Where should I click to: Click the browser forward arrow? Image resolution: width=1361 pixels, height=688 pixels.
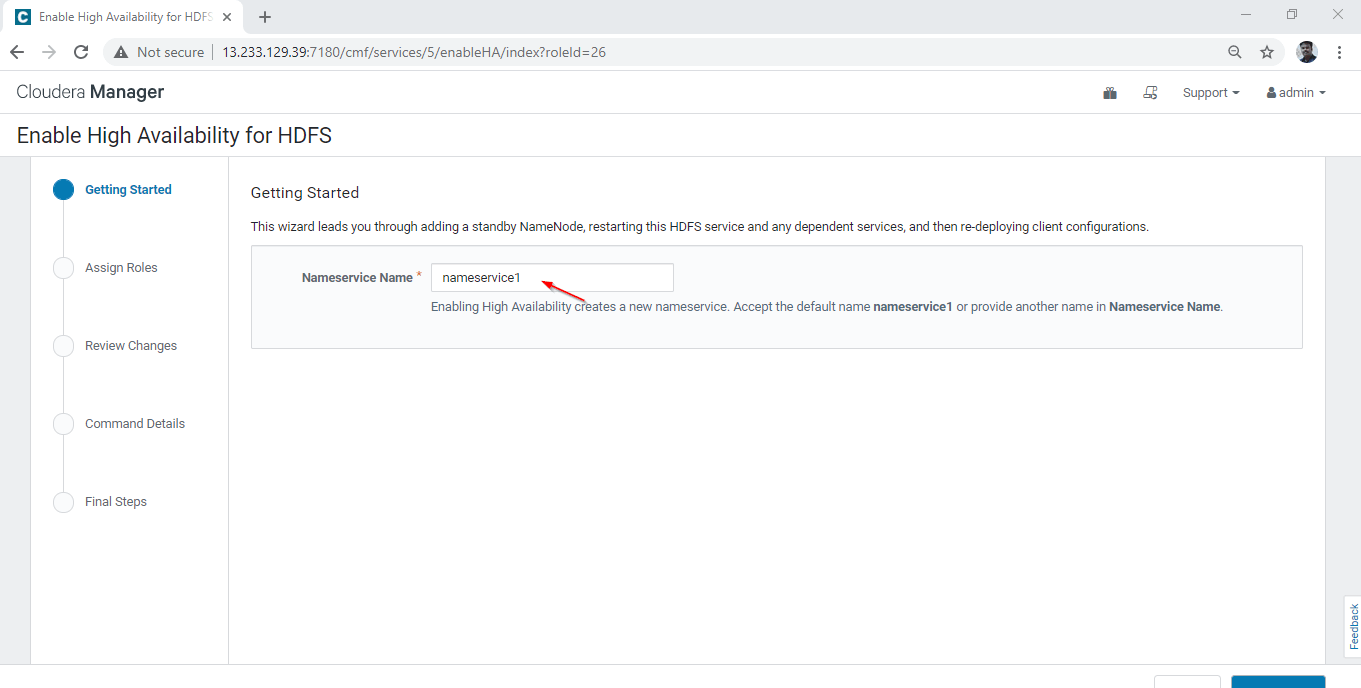pyautogui.click(x=49, y=52)
